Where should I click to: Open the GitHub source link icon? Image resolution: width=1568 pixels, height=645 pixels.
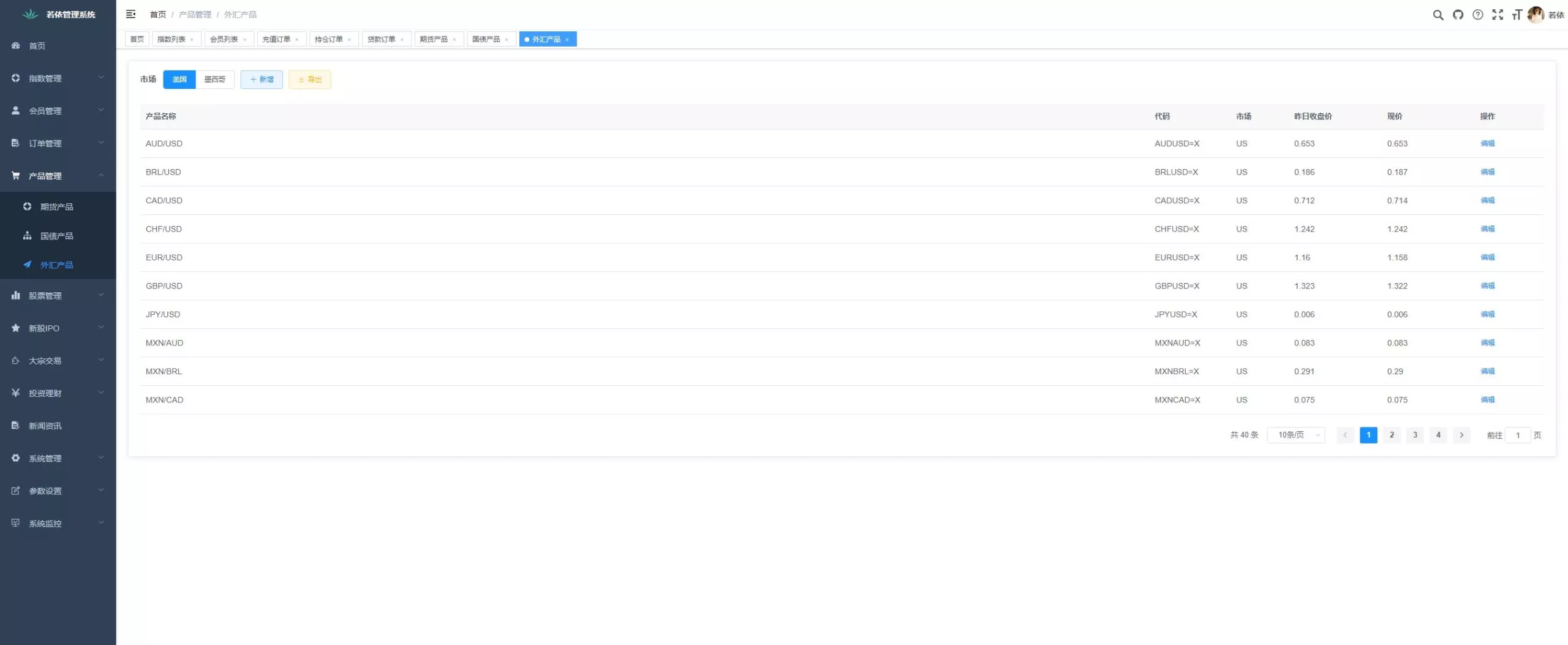[1458, 15]
